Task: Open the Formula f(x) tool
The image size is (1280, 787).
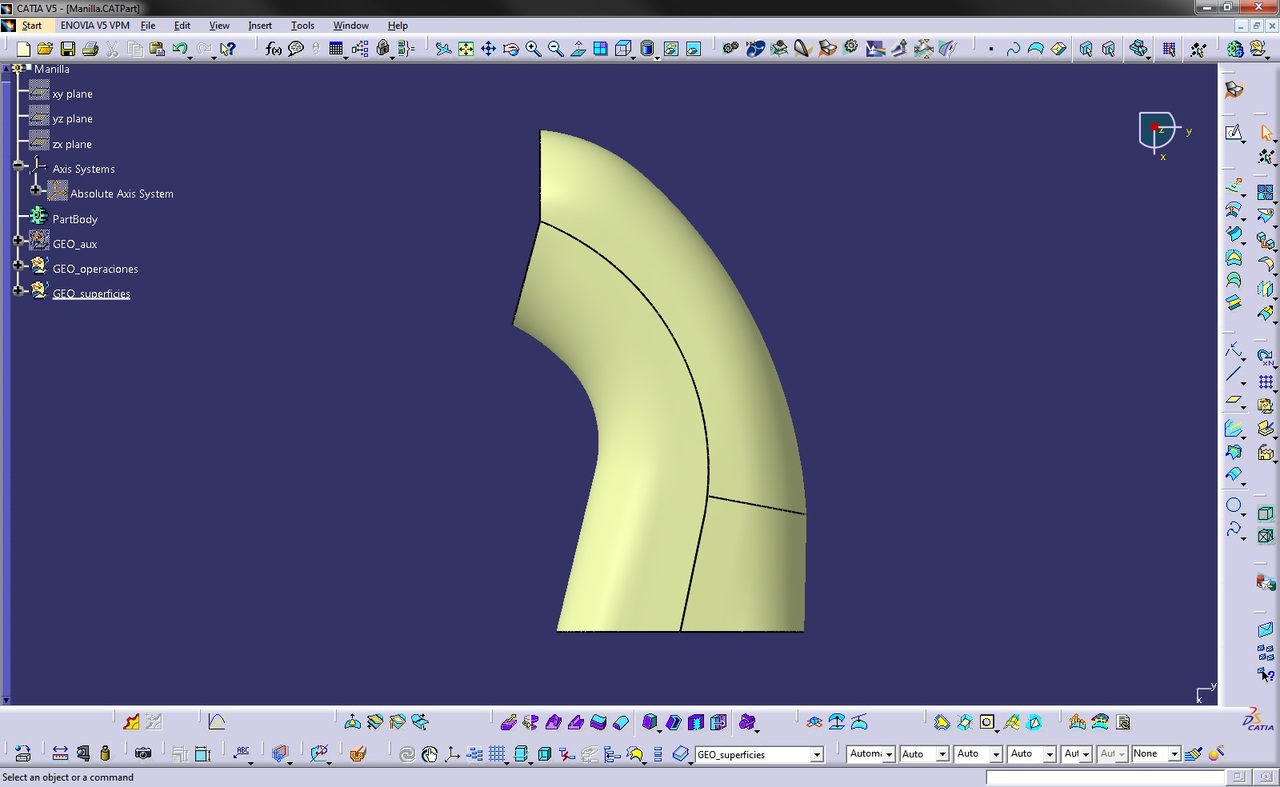Action: pyautogui.click(x=273, y=48)
